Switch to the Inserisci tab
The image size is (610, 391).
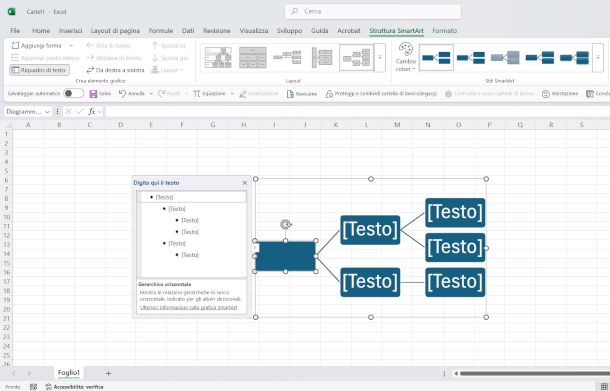click(70, 31)
